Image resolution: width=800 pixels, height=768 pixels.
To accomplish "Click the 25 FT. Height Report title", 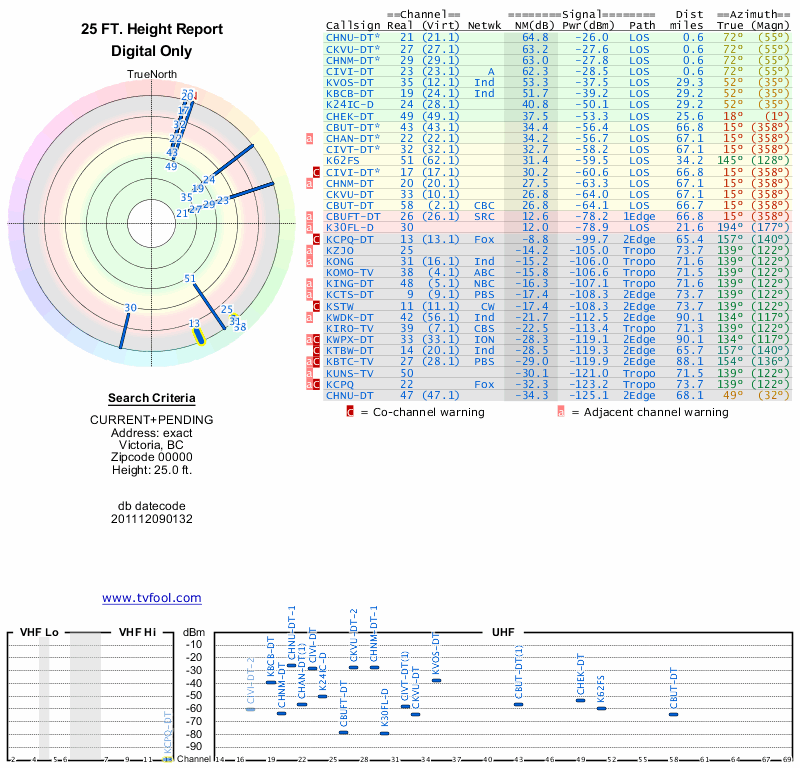I will pos(152,29).
